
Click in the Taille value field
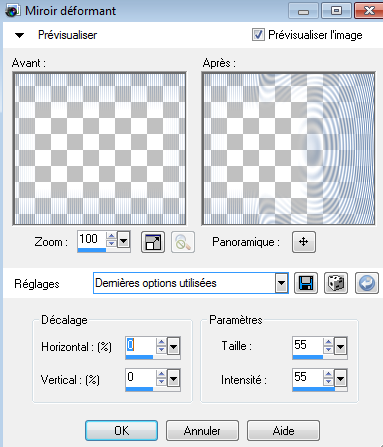pos(308,345)
